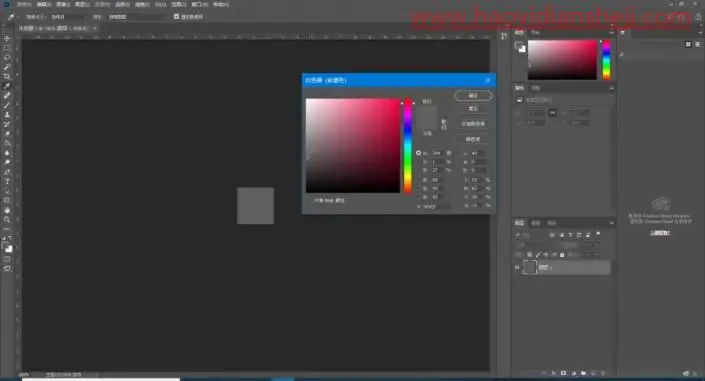This screenshot has width=705, height=381.
Task: Select the Healing Brush tool
Action: [x=7, y=95]
